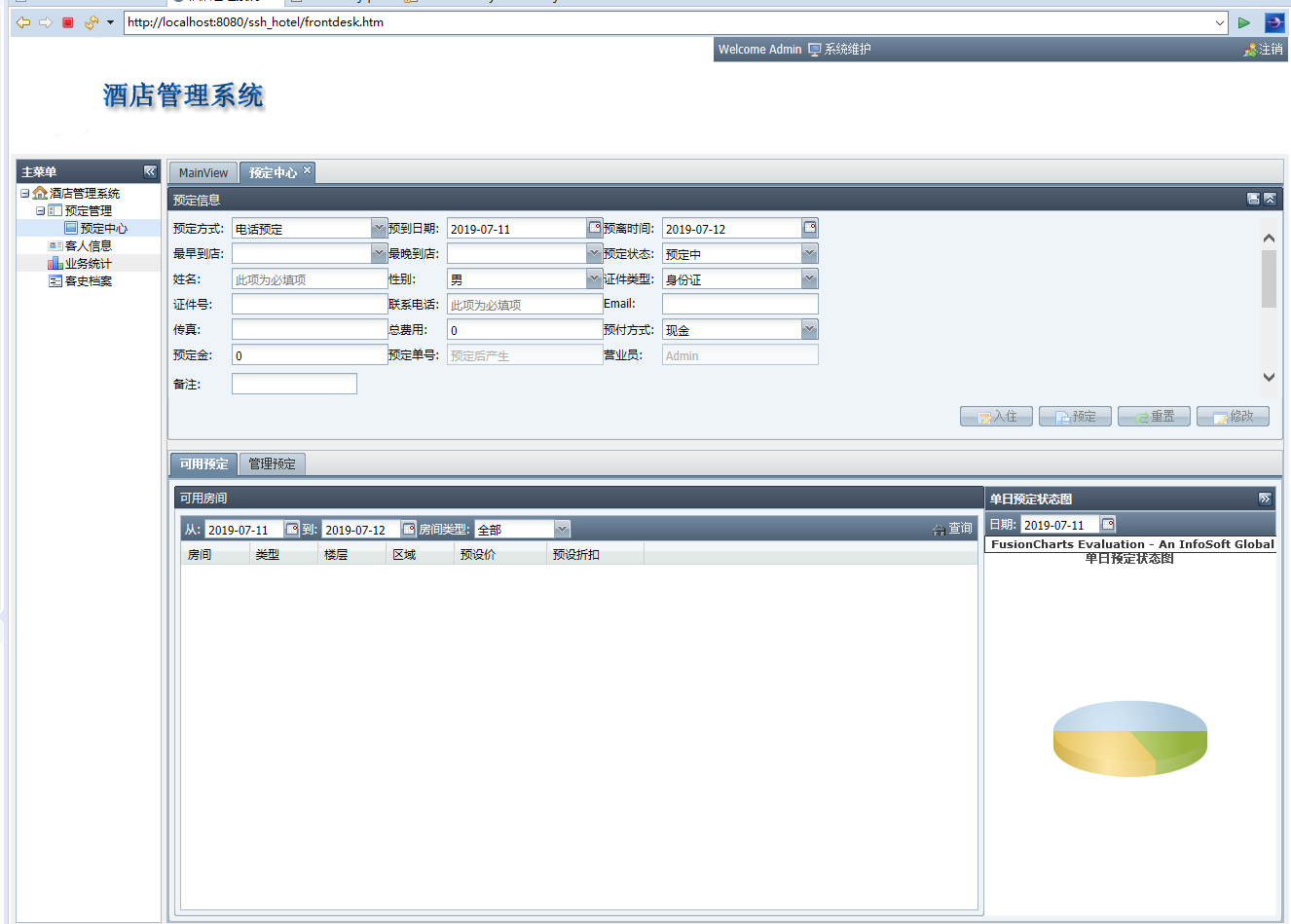Collapse the 主菜单 sidebar panel
The image size is (1291, 924).
(x=150, y=171)
